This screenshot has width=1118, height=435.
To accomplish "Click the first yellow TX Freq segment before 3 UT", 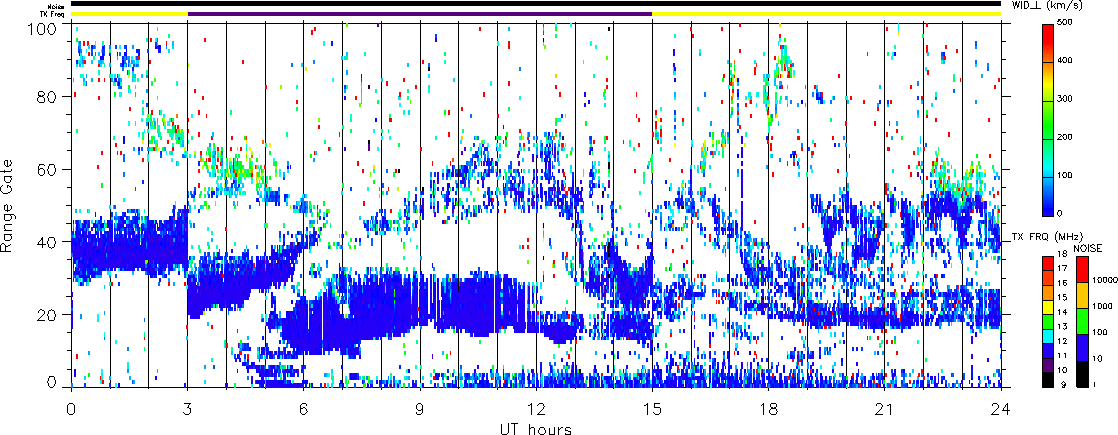I will (129, 13).
